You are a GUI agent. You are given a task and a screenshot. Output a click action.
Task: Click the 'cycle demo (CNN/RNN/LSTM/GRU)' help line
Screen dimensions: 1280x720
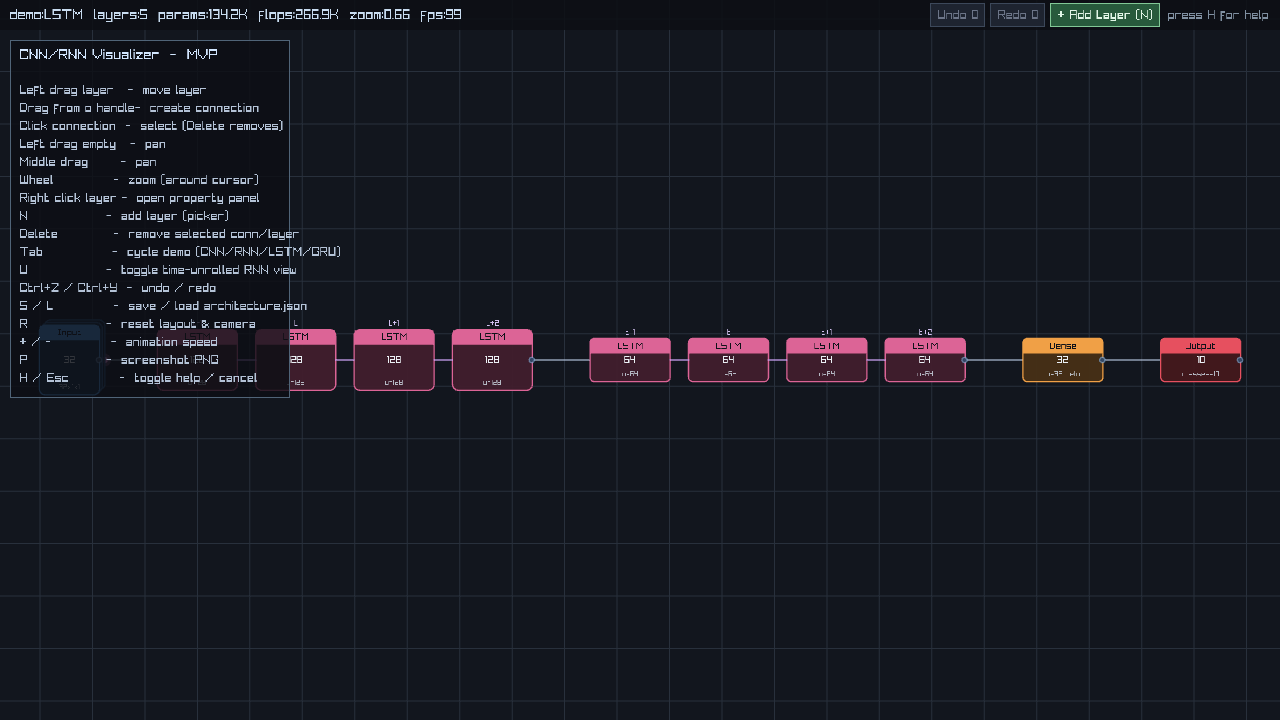pos(234,252)
